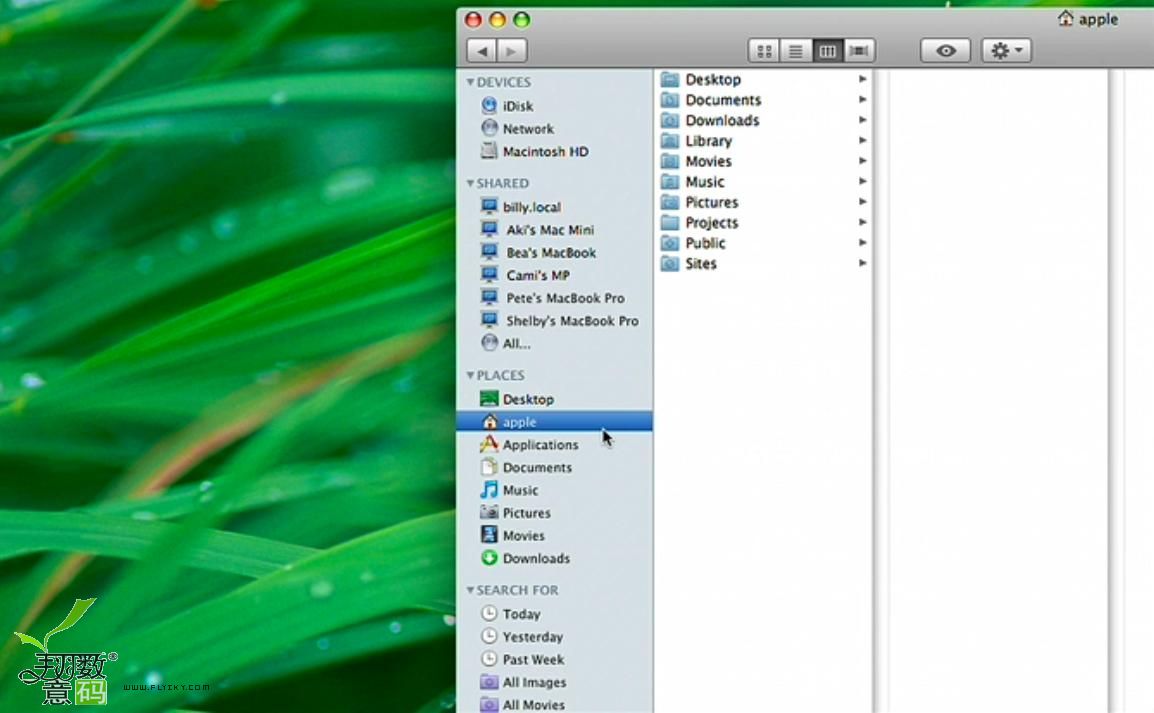Screen dimensions: 1154x713
Task: Select iDisk in the sidebar
Action: (554, 106)
